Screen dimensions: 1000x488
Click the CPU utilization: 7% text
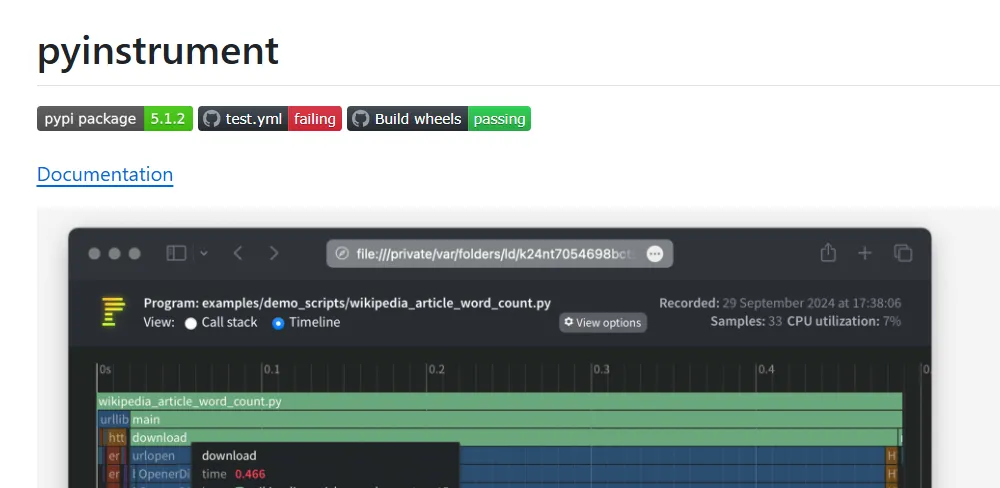[x=844, y=322]
